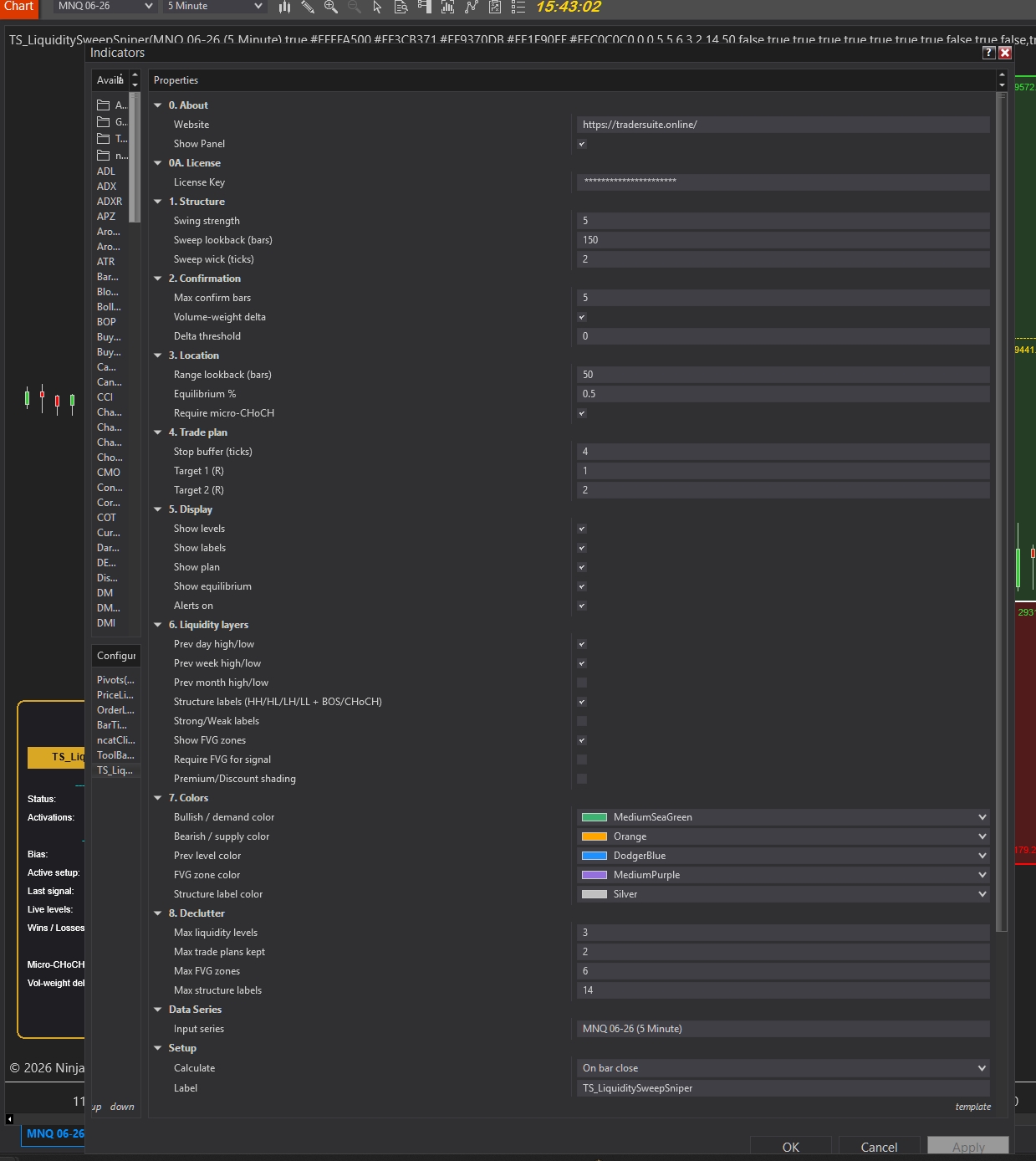
Task: Open Bearish / supply color Orange picker
Action: point(783,836)
